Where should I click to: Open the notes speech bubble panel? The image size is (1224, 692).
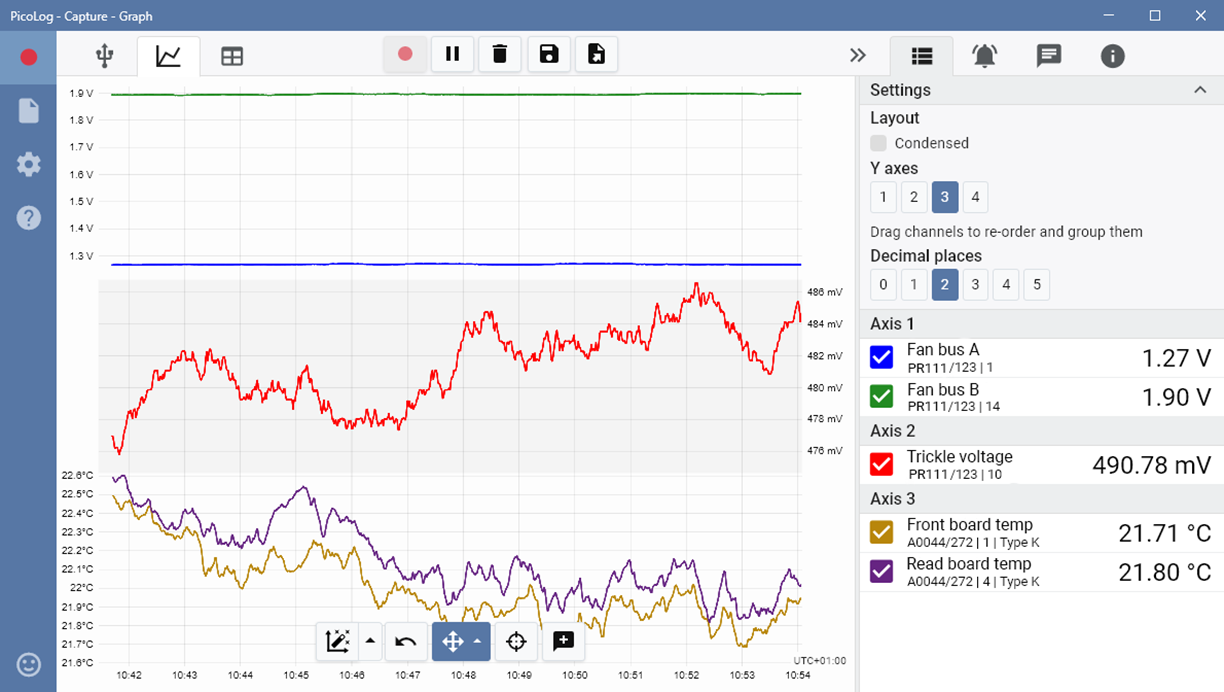(1048, 56)
